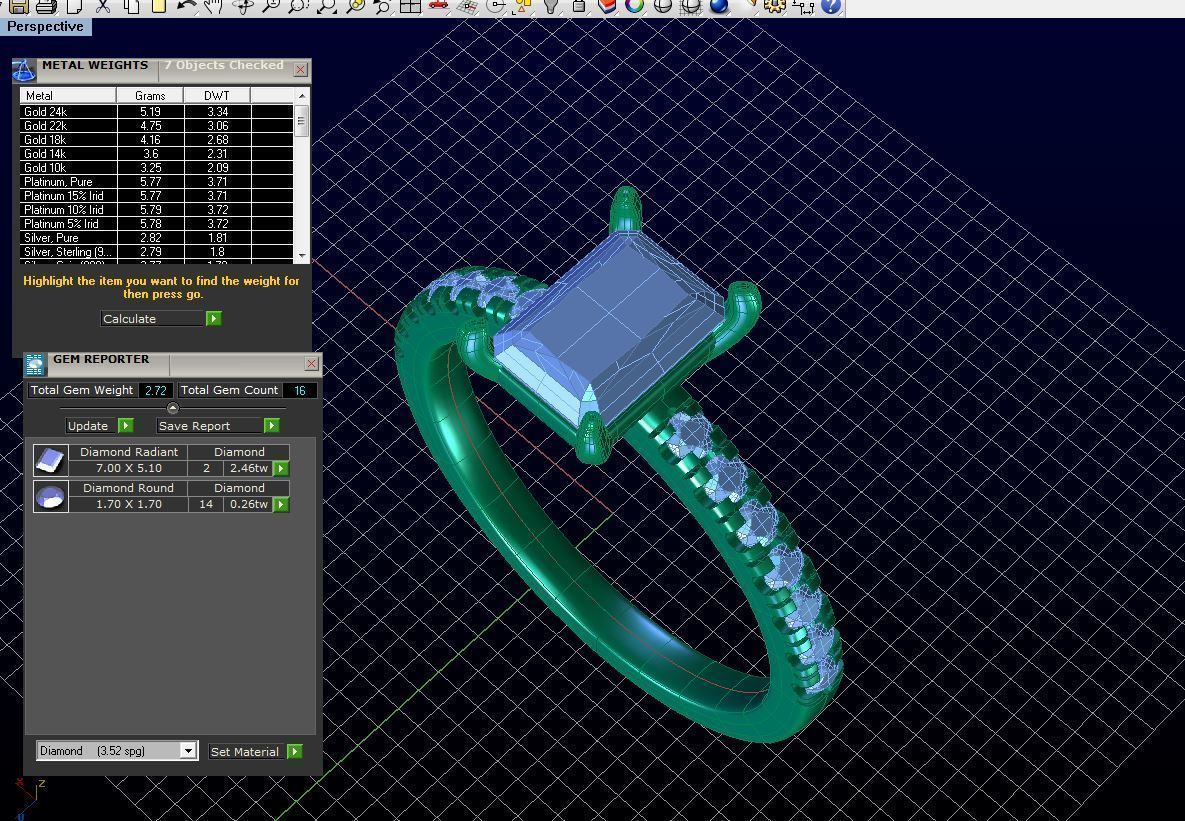1185x821 pixels.
Task: Click the Diamond Radiant gem thumbnail
Action: [51, 460]
